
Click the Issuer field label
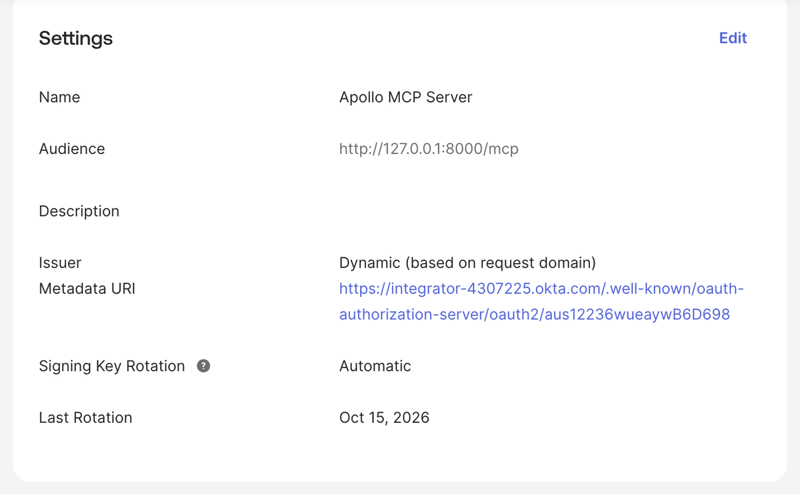coord(60,263)
